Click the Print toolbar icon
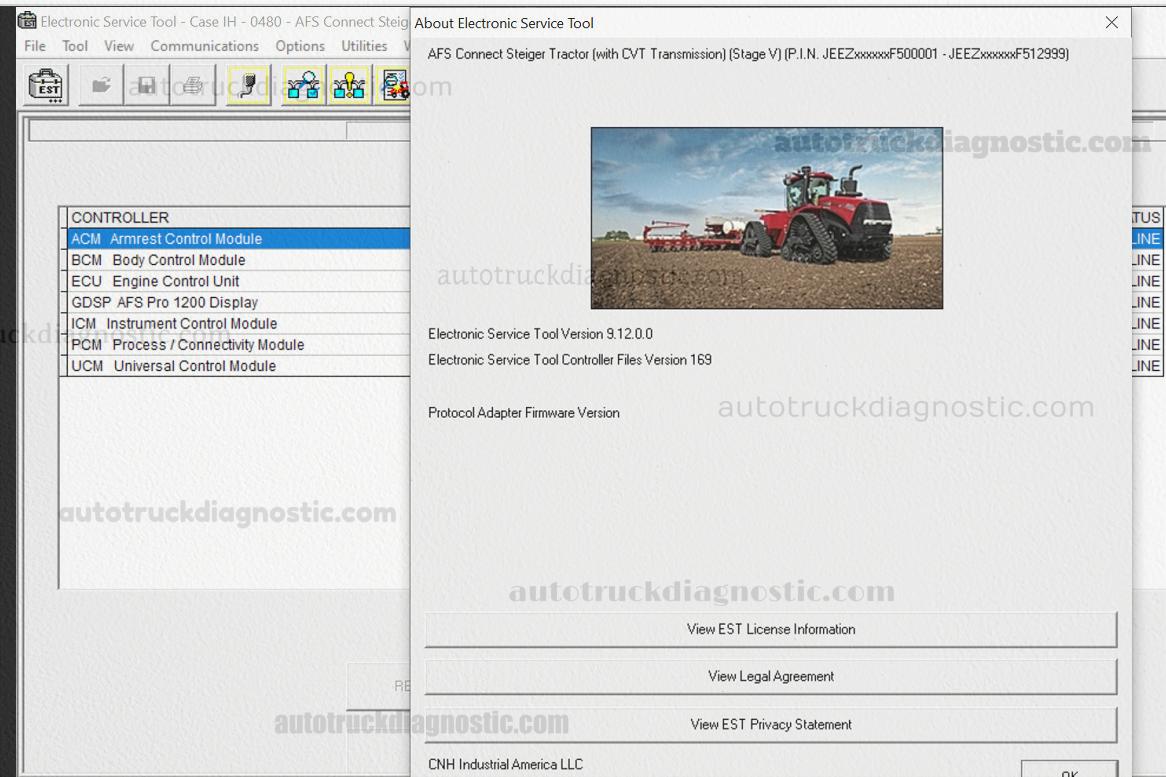Image resolution: width=1166 pixels, height=777 pixels. pyautogui.click(x=193, y=86)
